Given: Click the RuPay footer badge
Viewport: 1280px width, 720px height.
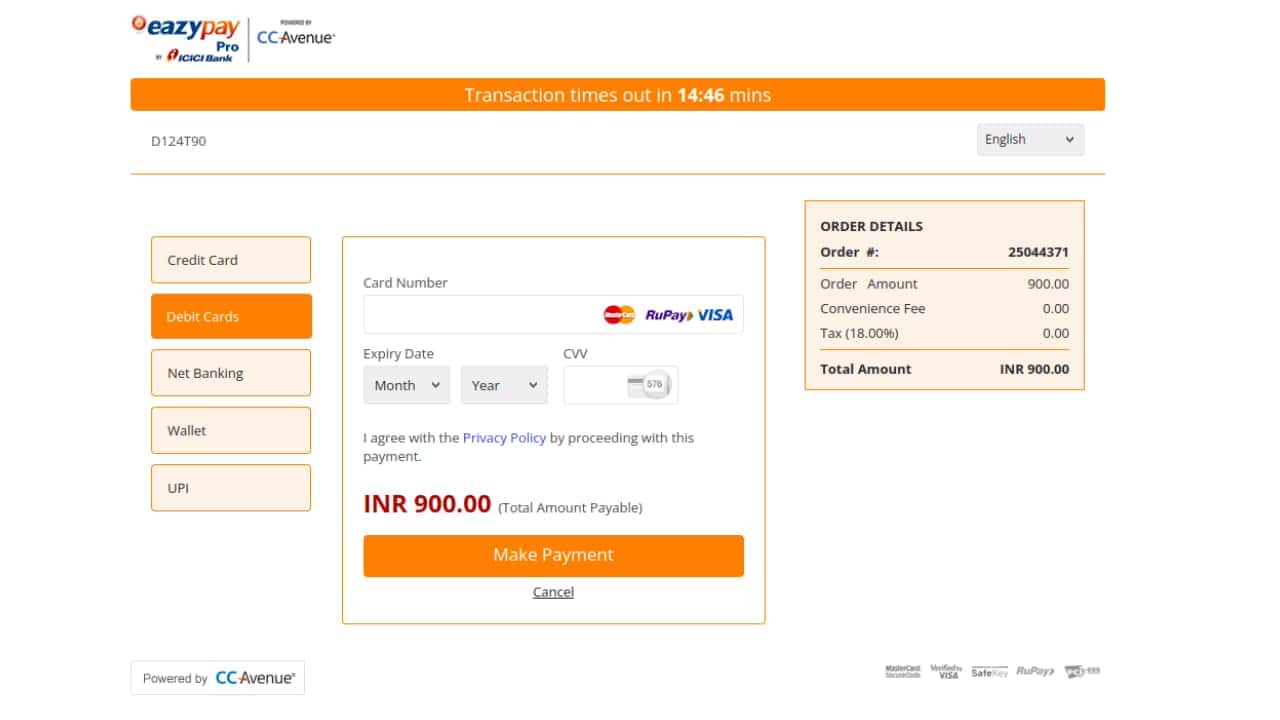Looking at the screenshot, I should pyautogui.click(x=1035, y=671).
